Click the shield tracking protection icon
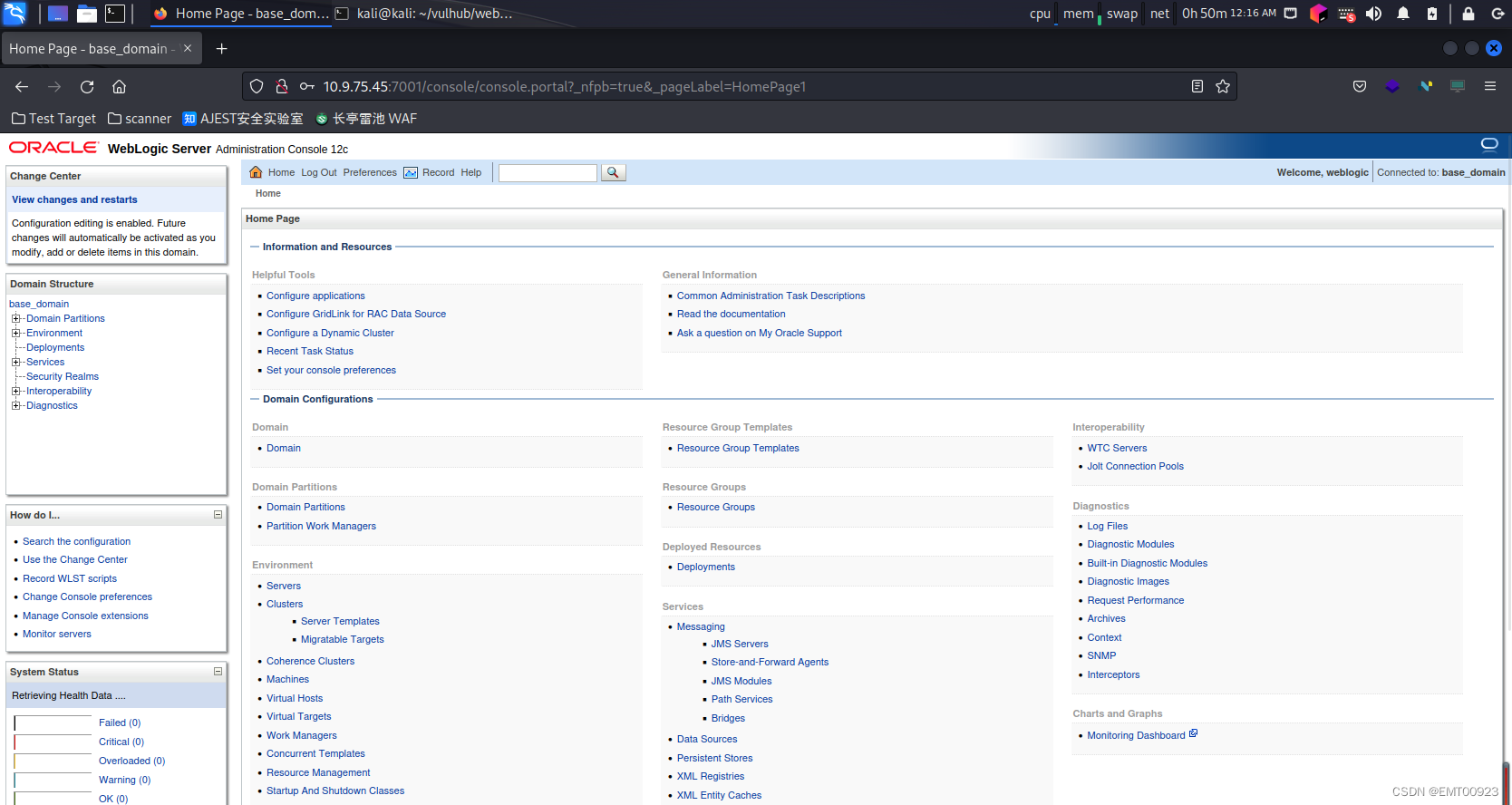 [257, 86]
